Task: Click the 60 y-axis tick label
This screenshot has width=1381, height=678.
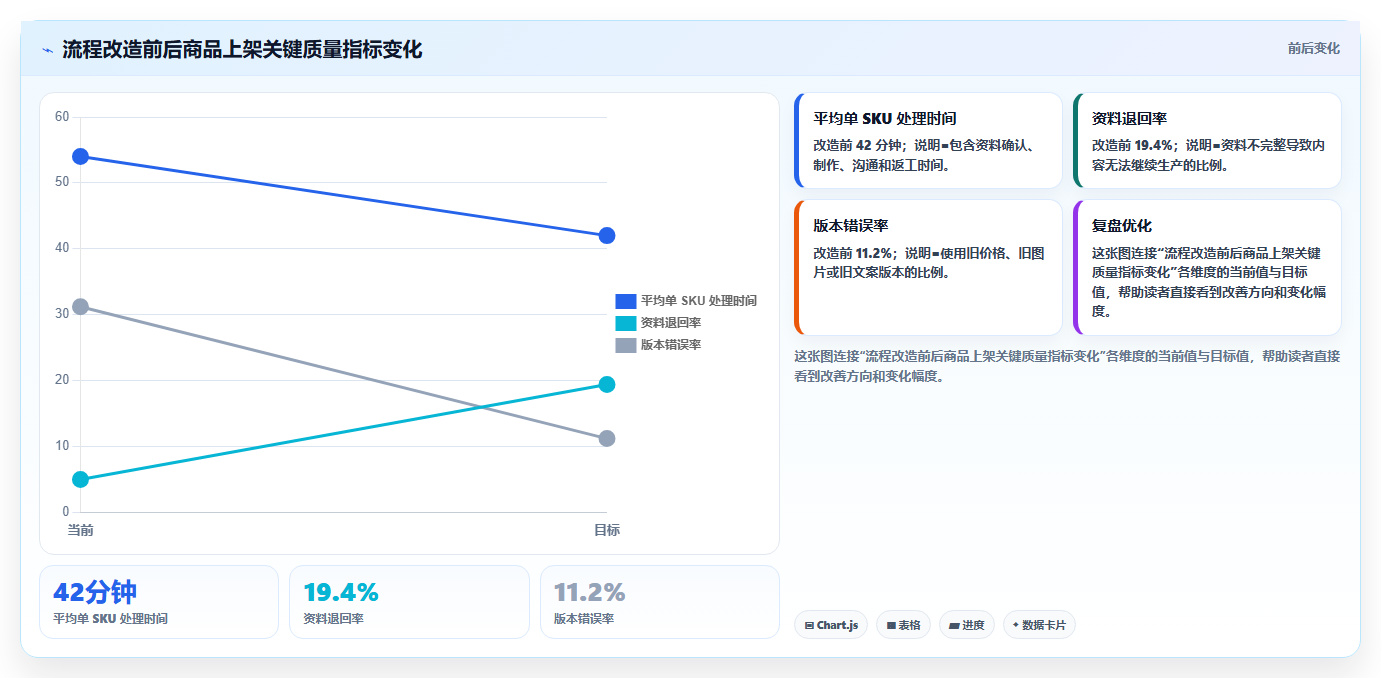Action: [x=62, y=117]
